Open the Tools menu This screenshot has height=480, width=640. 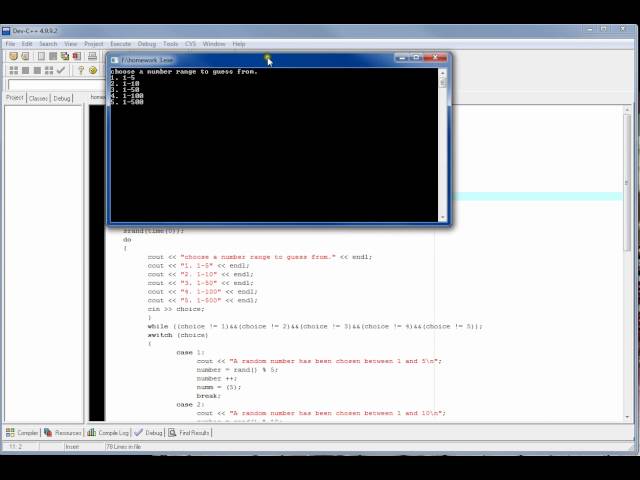[170, 44]
